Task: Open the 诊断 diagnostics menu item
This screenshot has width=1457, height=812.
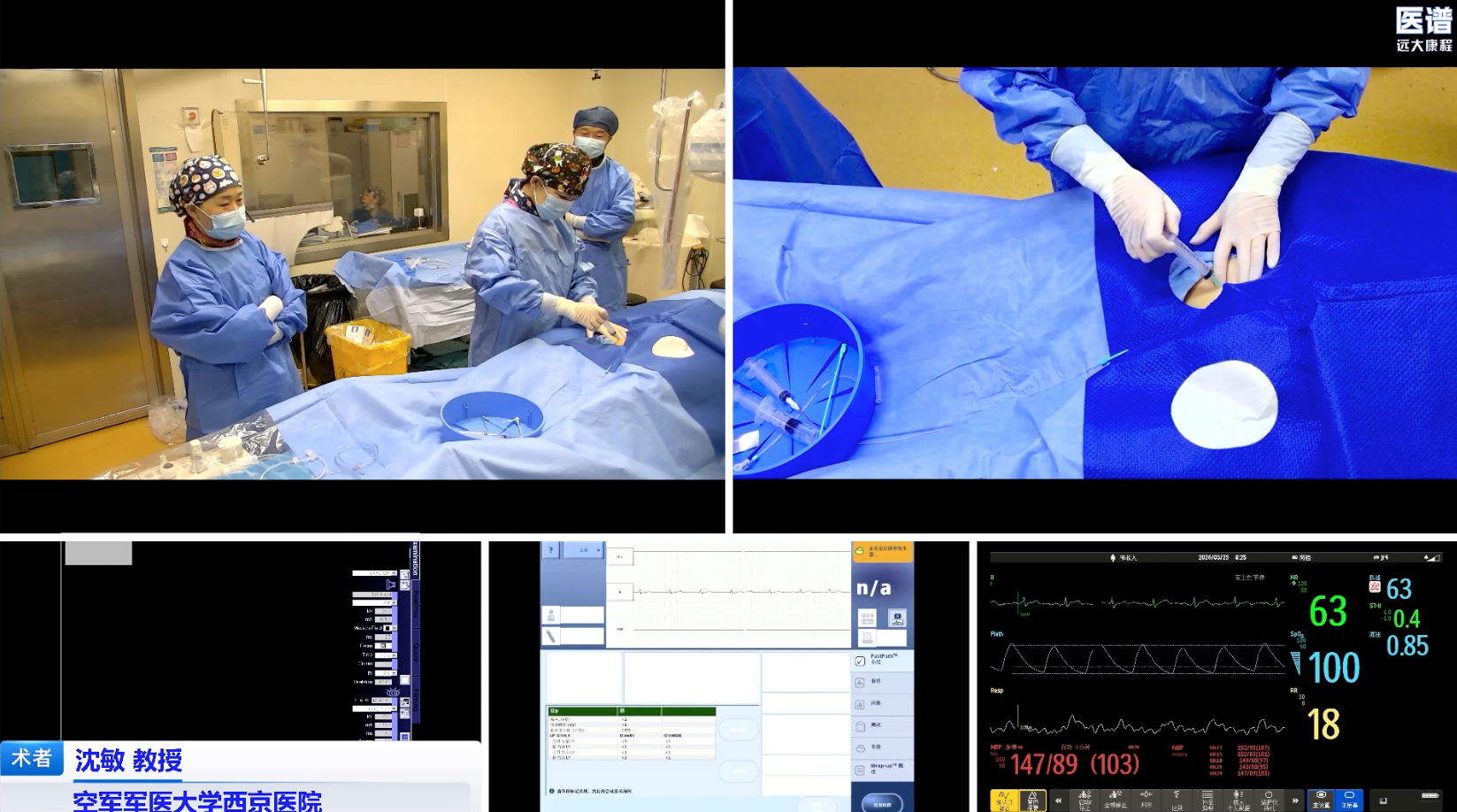Action: [882, 704]
